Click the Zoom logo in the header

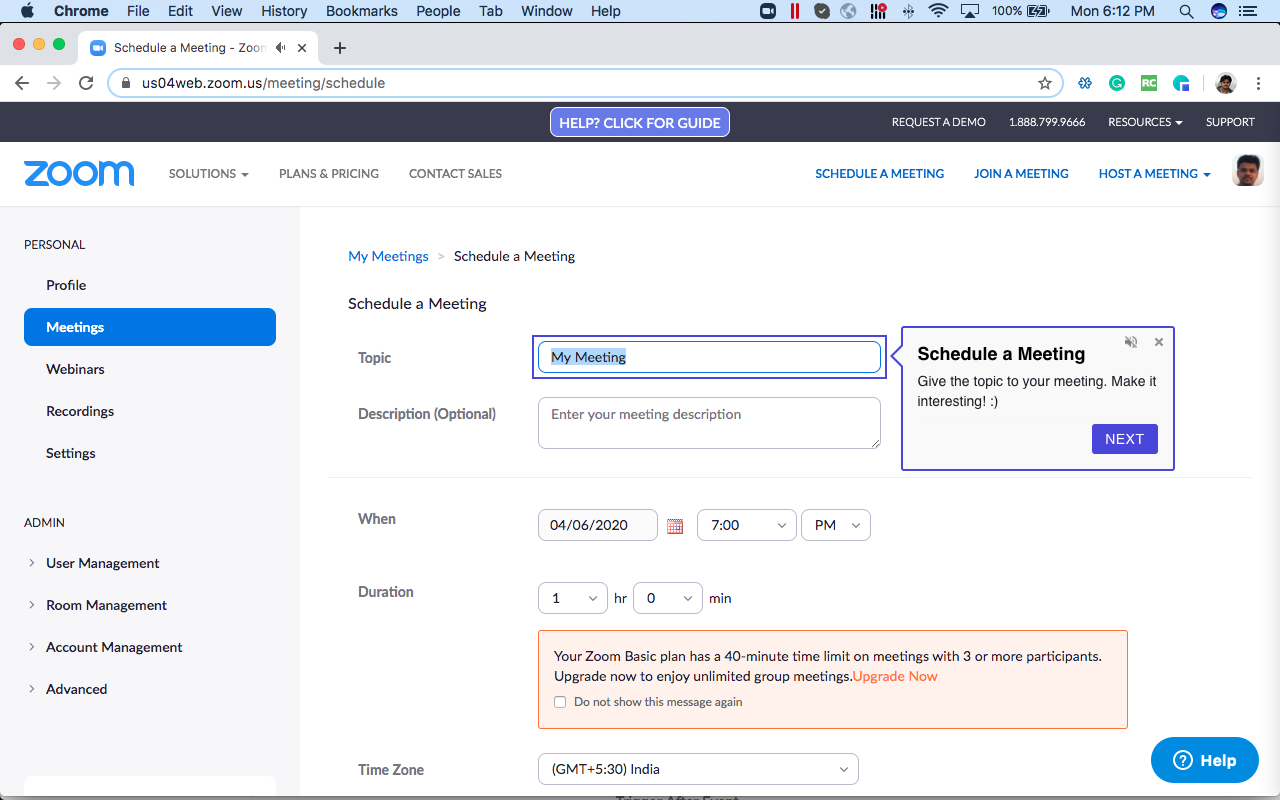point(79,173)
